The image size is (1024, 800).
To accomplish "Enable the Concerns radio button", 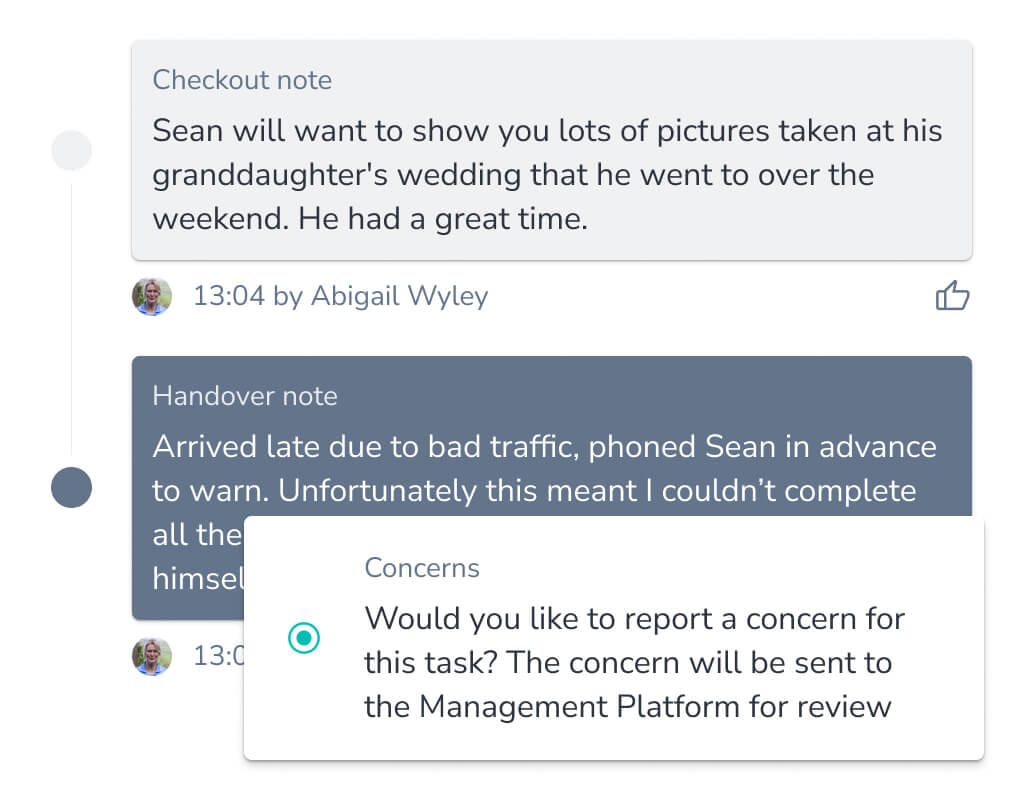I will [303, 638].
